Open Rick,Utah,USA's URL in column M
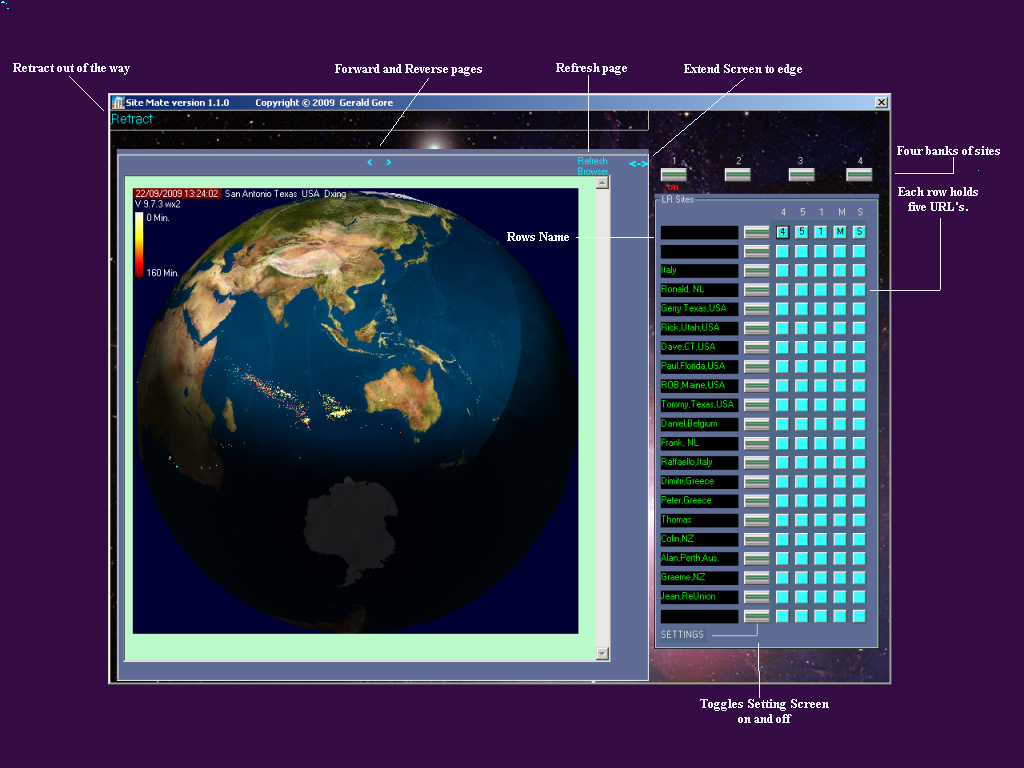The height and width of the screenshot is (768, 1024). click(x=840, y=328)
